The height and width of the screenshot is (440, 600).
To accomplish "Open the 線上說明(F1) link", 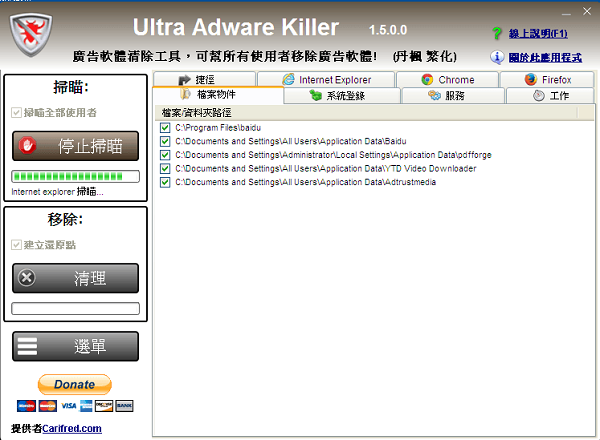I will point(538,34).
